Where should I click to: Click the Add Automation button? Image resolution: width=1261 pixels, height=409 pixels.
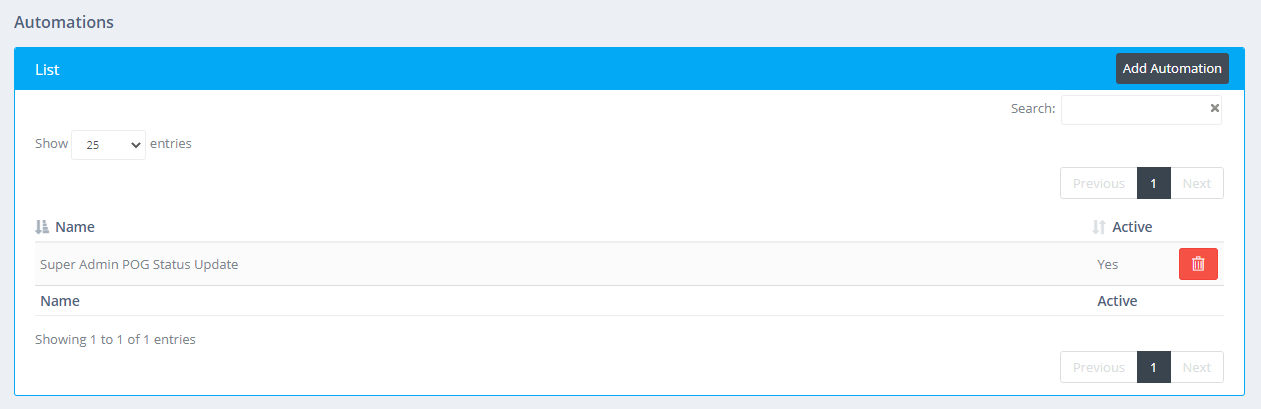tap(1172, 69)
